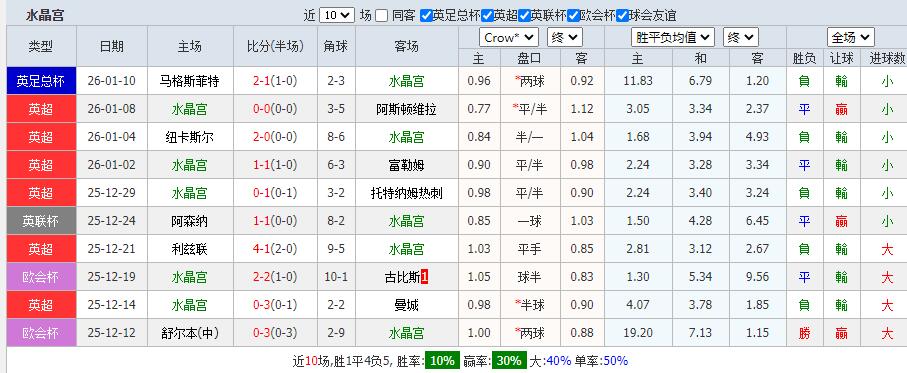This screenshot has height=373, width=907.
Task: Click score 0-3(0-3) for 舒尔本 match
Action: click(x=275, y=333)
